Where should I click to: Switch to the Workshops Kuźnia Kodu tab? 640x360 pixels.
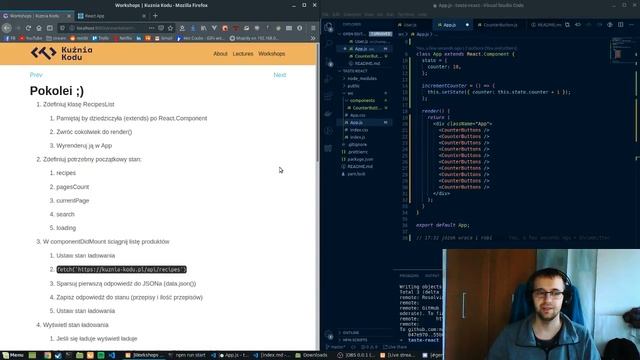click(37, 16)
